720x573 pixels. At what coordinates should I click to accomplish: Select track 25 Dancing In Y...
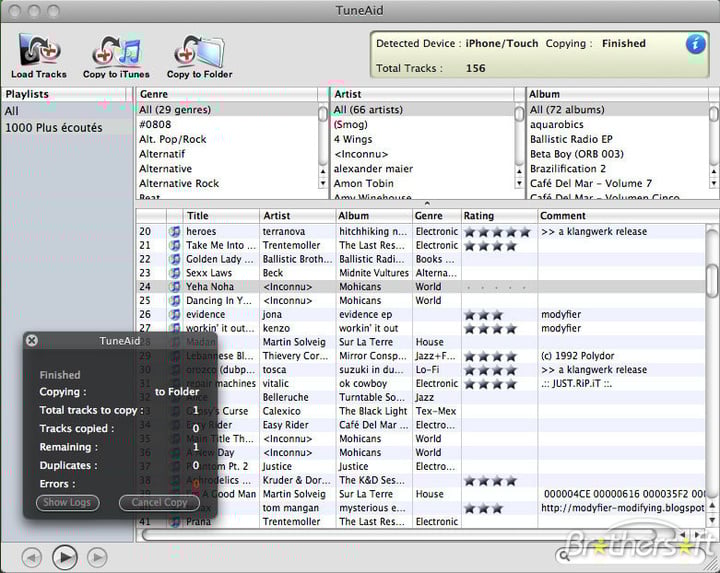[x=420, y=300]
